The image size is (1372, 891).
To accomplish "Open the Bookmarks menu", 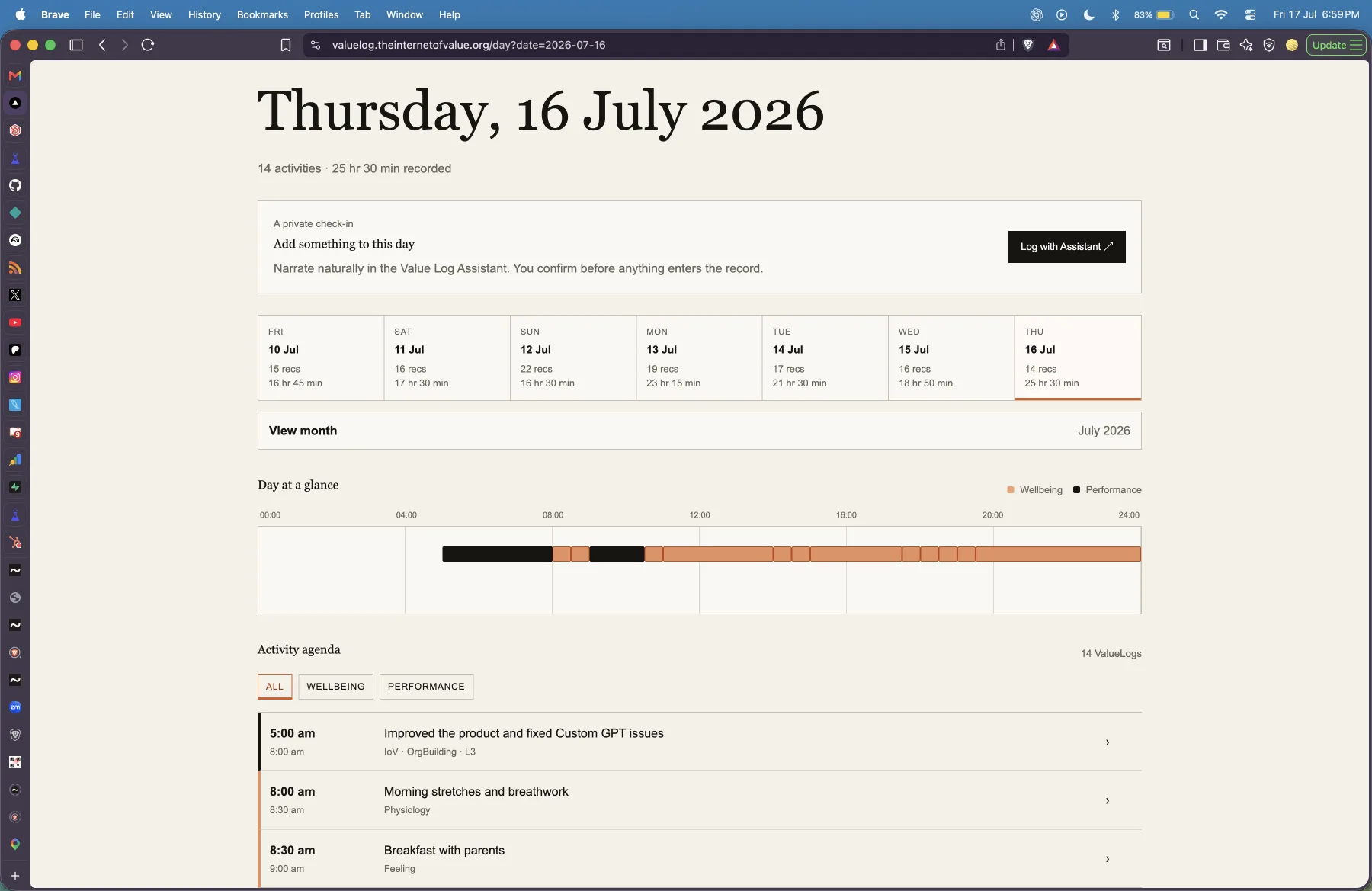I will [262, 14].
